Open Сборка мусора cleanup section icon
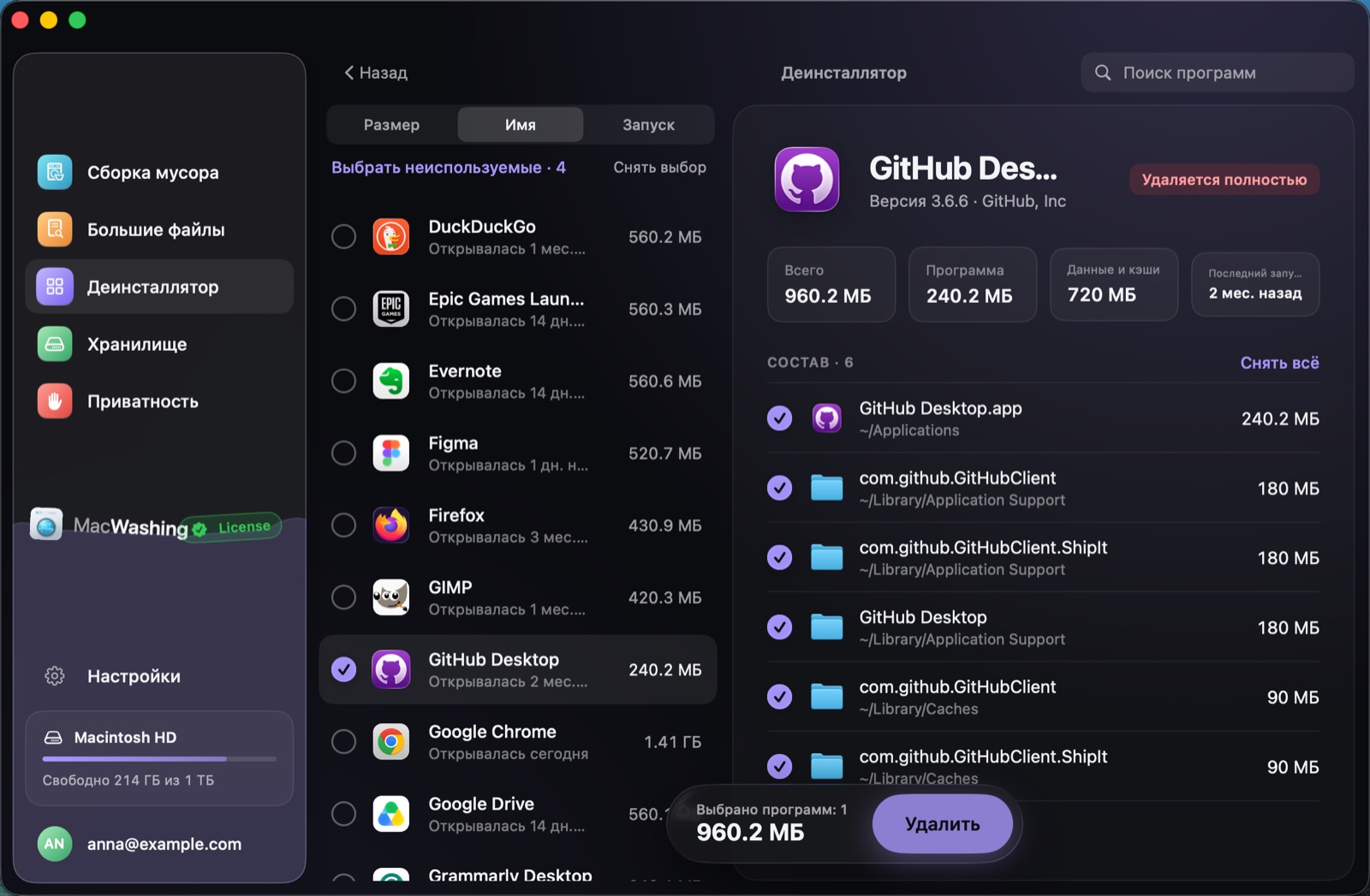Viewport: 1370px width, 896px height. pyautogui.click(x=55, y=172)
